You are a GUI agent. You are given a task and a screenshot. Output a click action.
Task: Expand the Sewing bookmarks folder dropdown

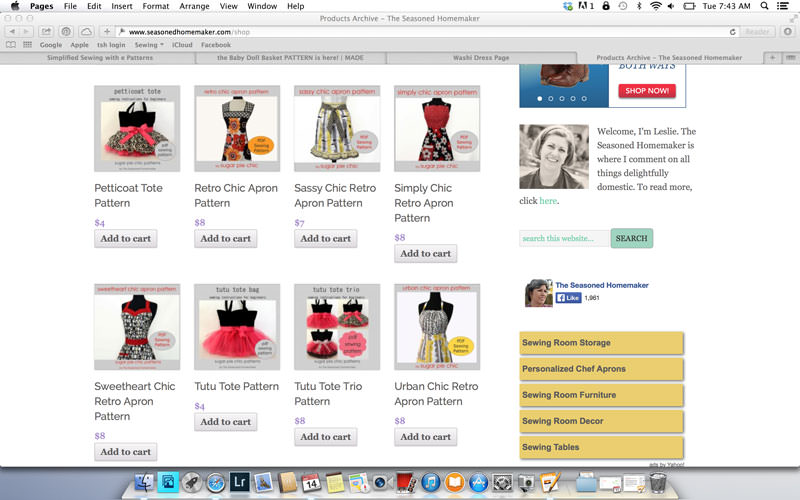(x=148, y=45)
